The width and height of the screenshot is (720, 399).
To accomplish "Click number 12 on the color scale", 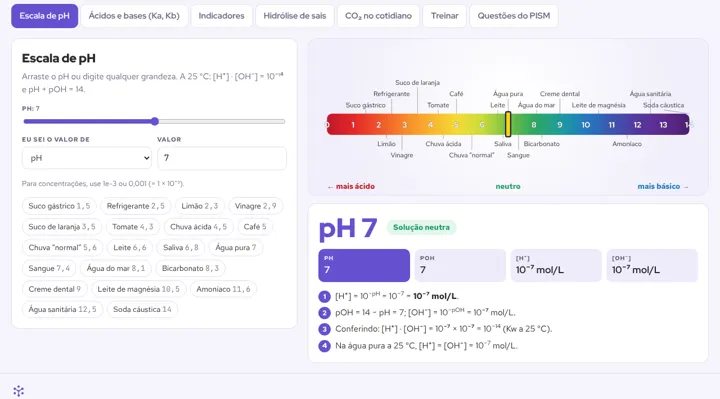I will tap(637, 124).
